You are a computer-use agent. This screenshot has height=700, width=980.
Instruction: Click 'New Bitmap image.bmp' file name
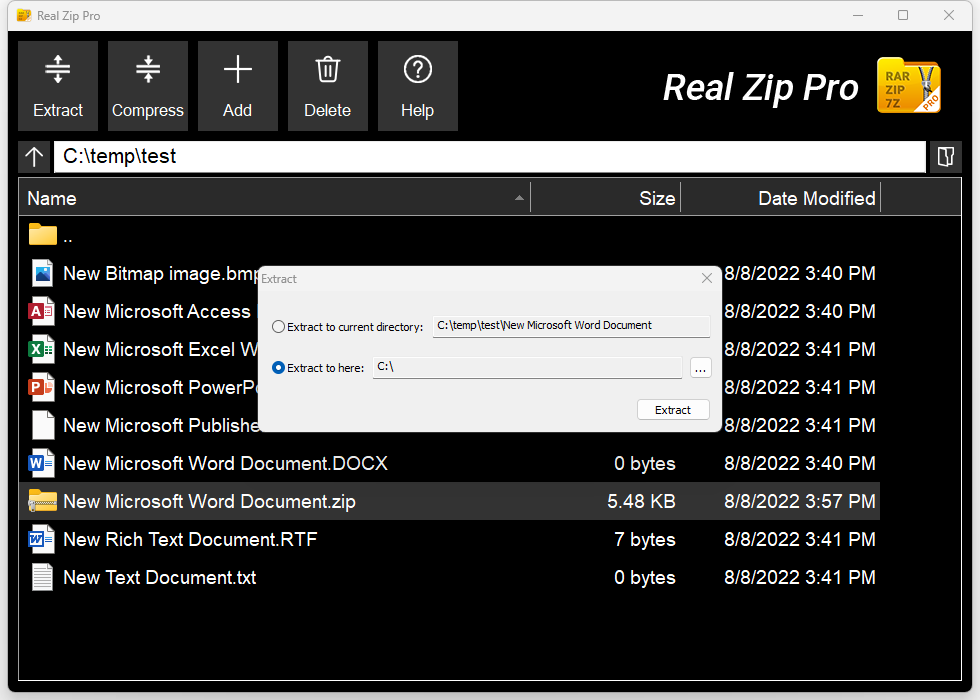pos(161,273)
